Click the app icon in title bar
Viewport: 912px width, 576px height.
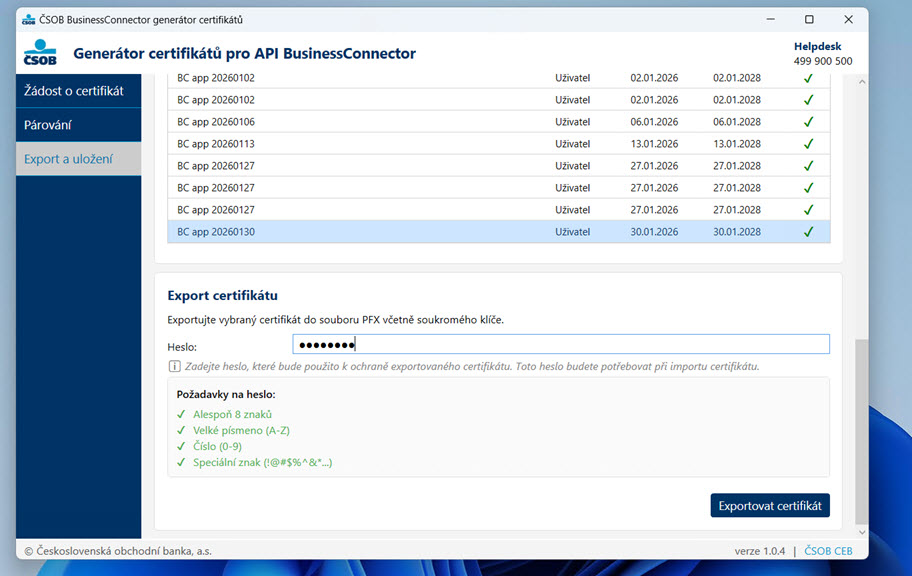click(x=28, y=20)
